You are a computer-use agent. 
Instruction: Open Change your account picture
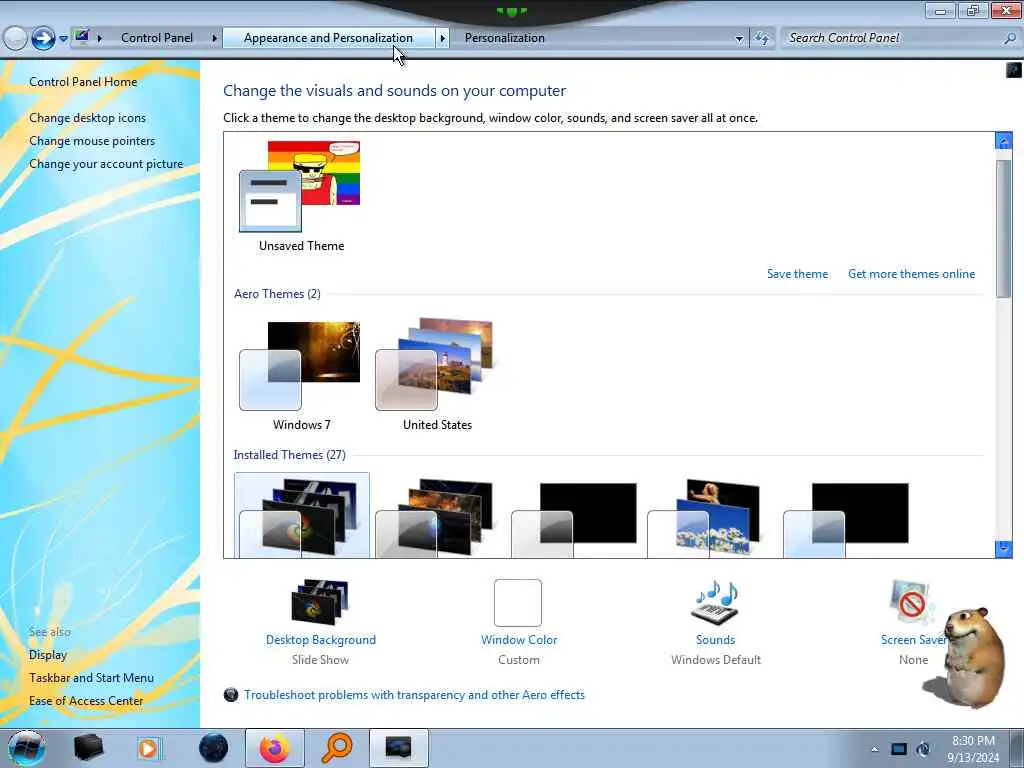pyautogui.click(x=106, y=163)
